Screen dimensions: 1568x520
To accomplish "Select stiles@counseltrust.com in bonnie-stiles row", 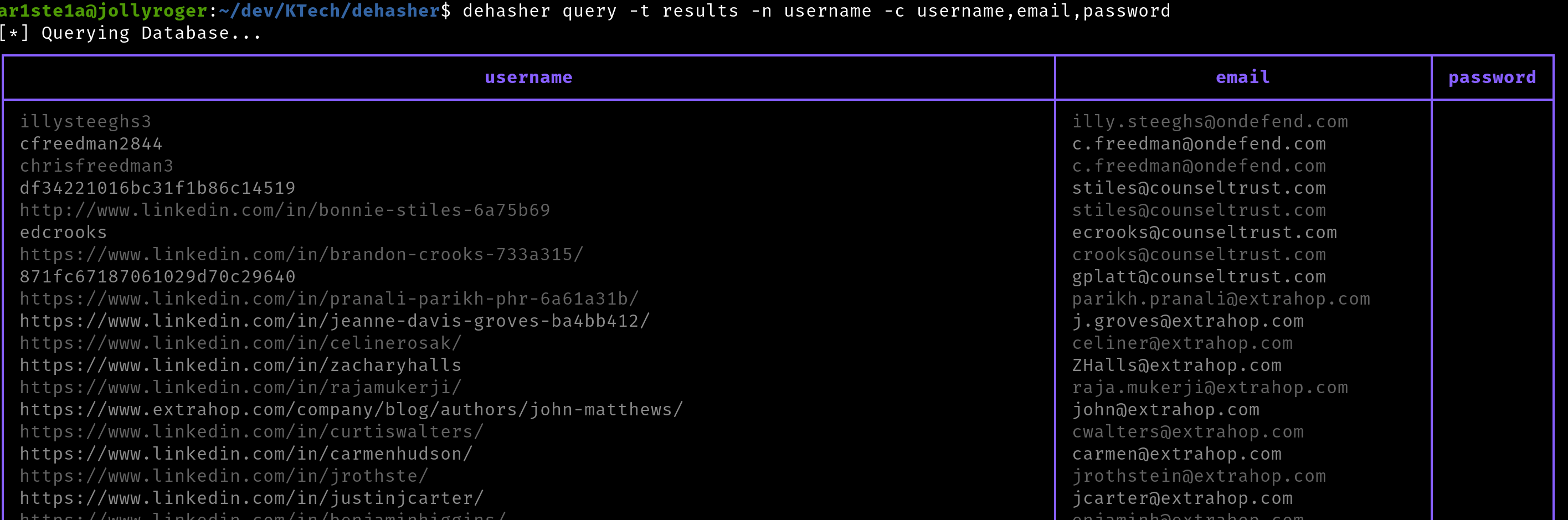I will [x=1199, y=210].
